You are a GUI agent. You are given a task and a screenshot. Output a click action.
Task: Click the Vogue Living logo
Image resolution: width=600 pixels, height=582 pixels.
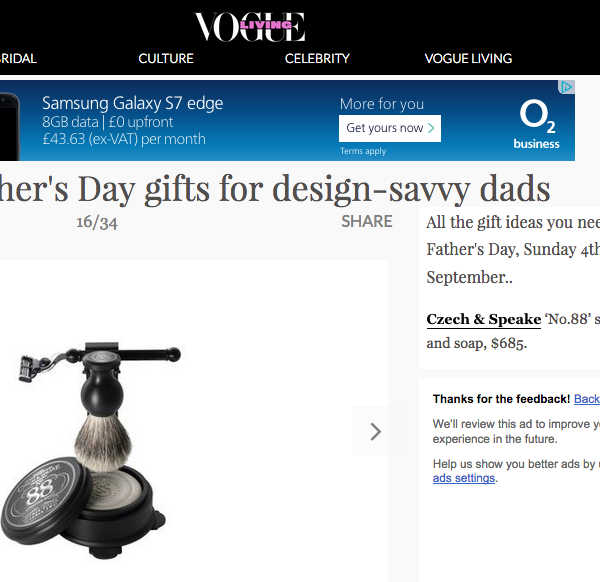[x=249, y=26]
